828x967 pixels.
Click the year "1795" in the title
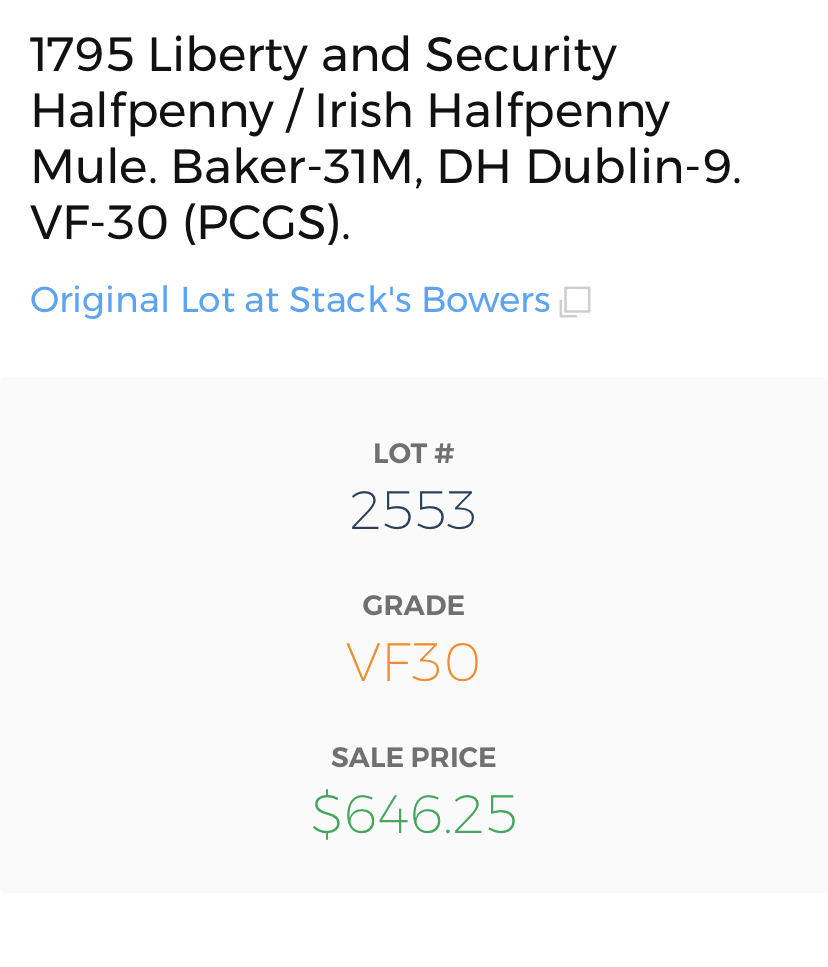82,54
